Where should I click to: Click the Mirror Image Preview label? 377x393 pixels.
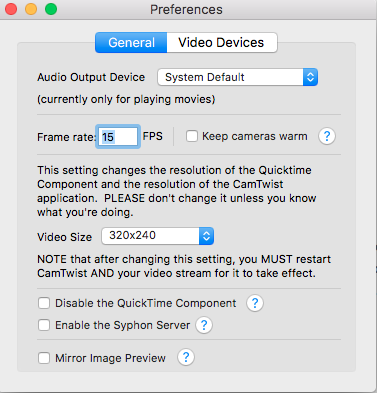click(110, 358)
